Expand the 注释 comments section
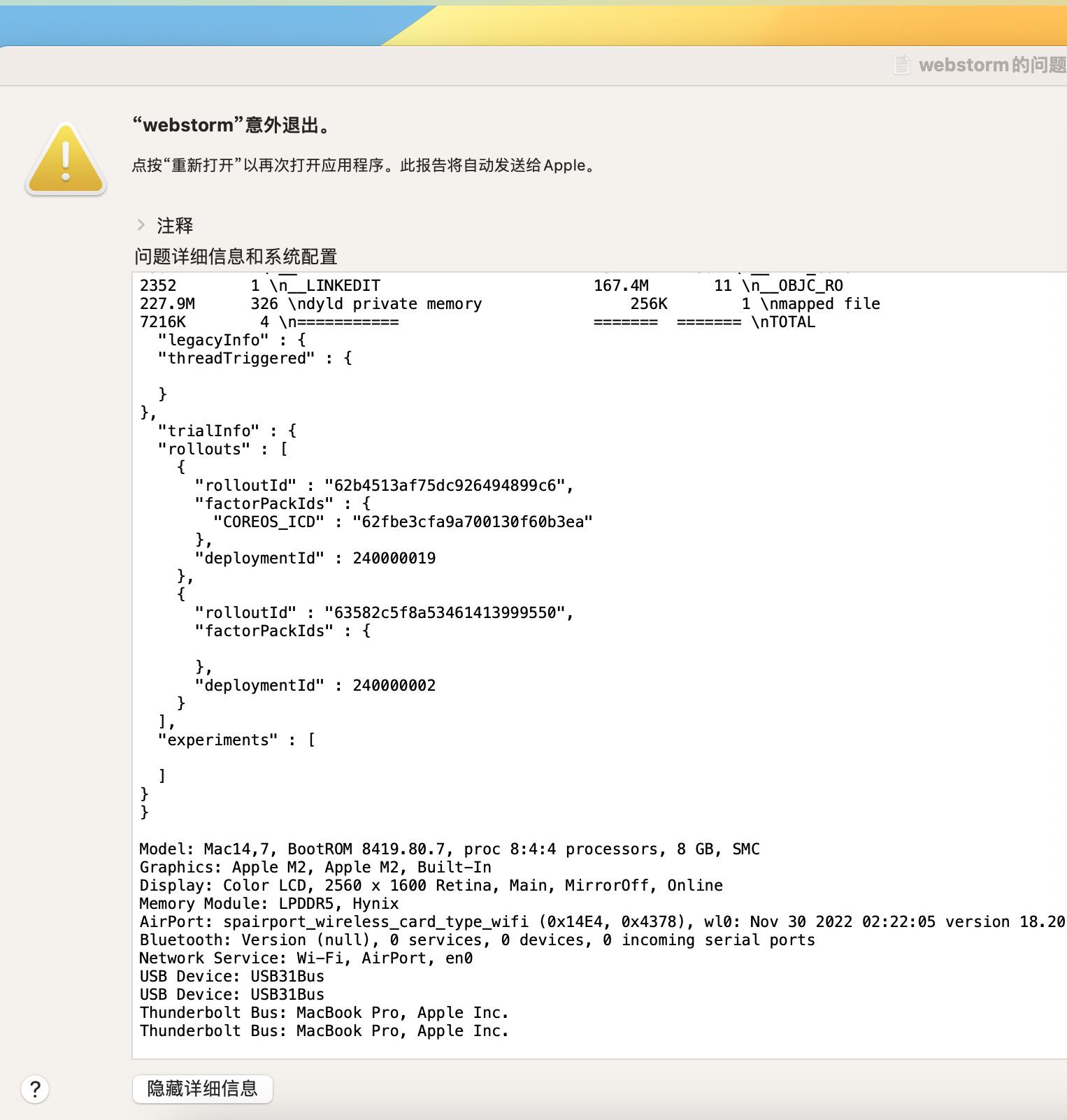The width and height of the screenshot is (1067, 1120). click(x=141, y=225)
